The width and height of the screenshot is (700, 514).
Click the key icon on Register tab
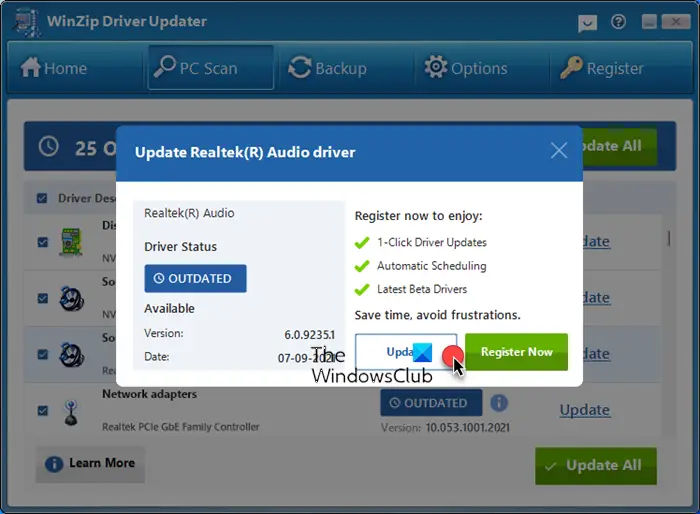pyautogui.click(x=571, y=67)
